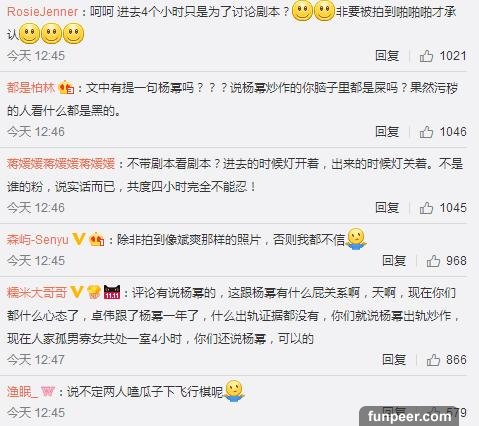Reply to RosieJenner's comment

point(387,56)
